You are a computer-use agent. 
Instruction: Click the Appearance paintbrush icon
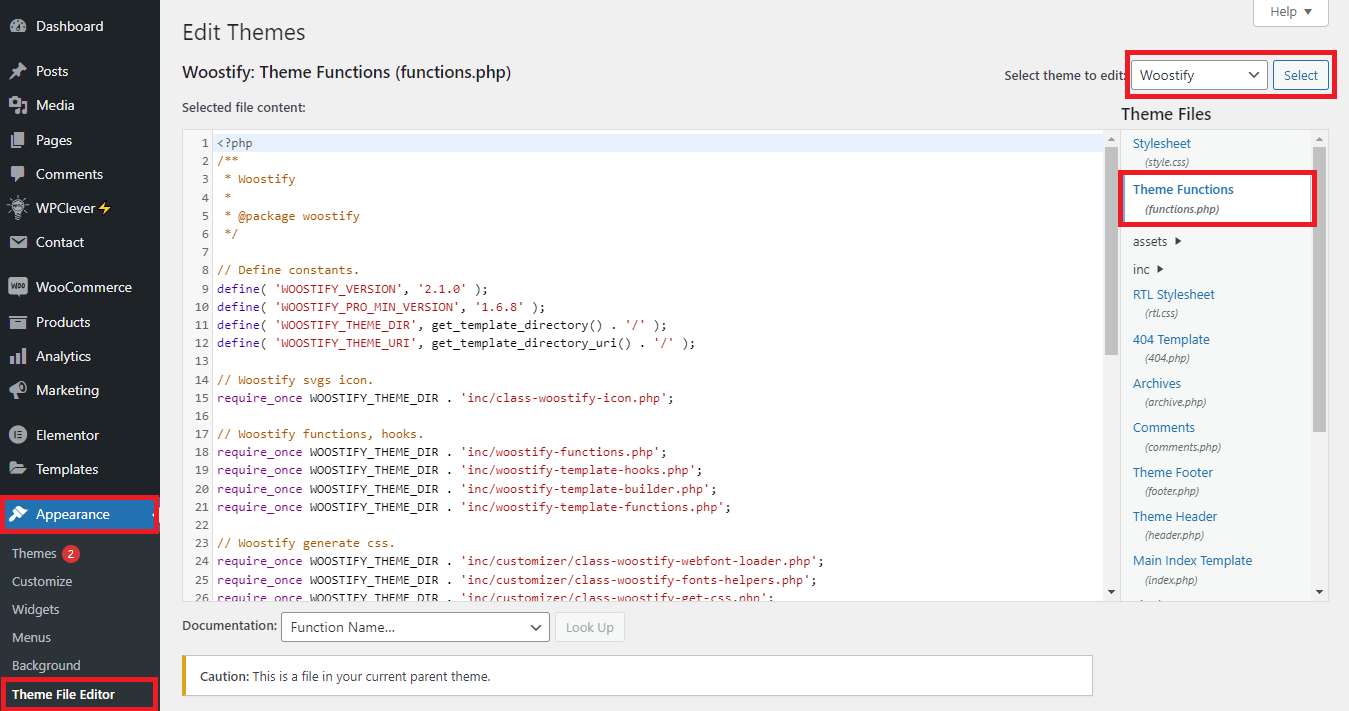[x=18, y=514]
